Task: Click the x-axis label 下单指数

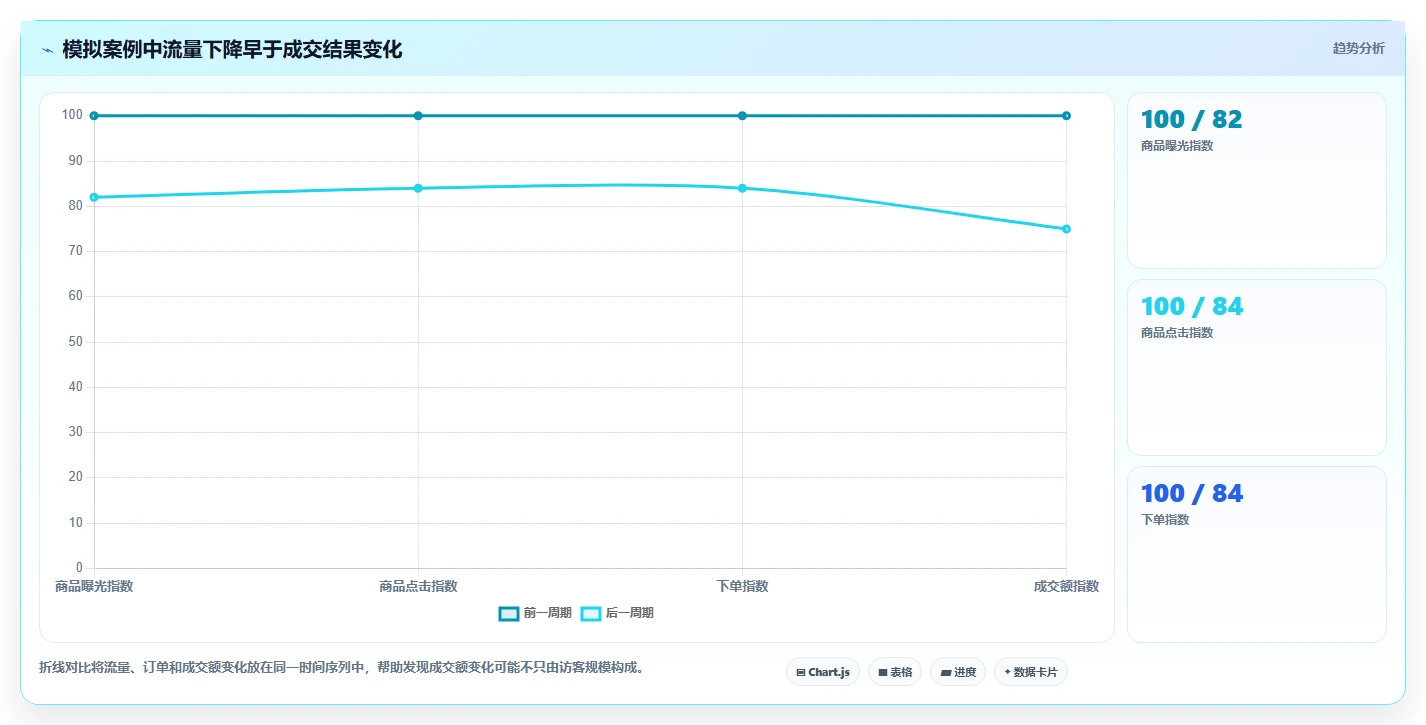Action: point(742,586)
